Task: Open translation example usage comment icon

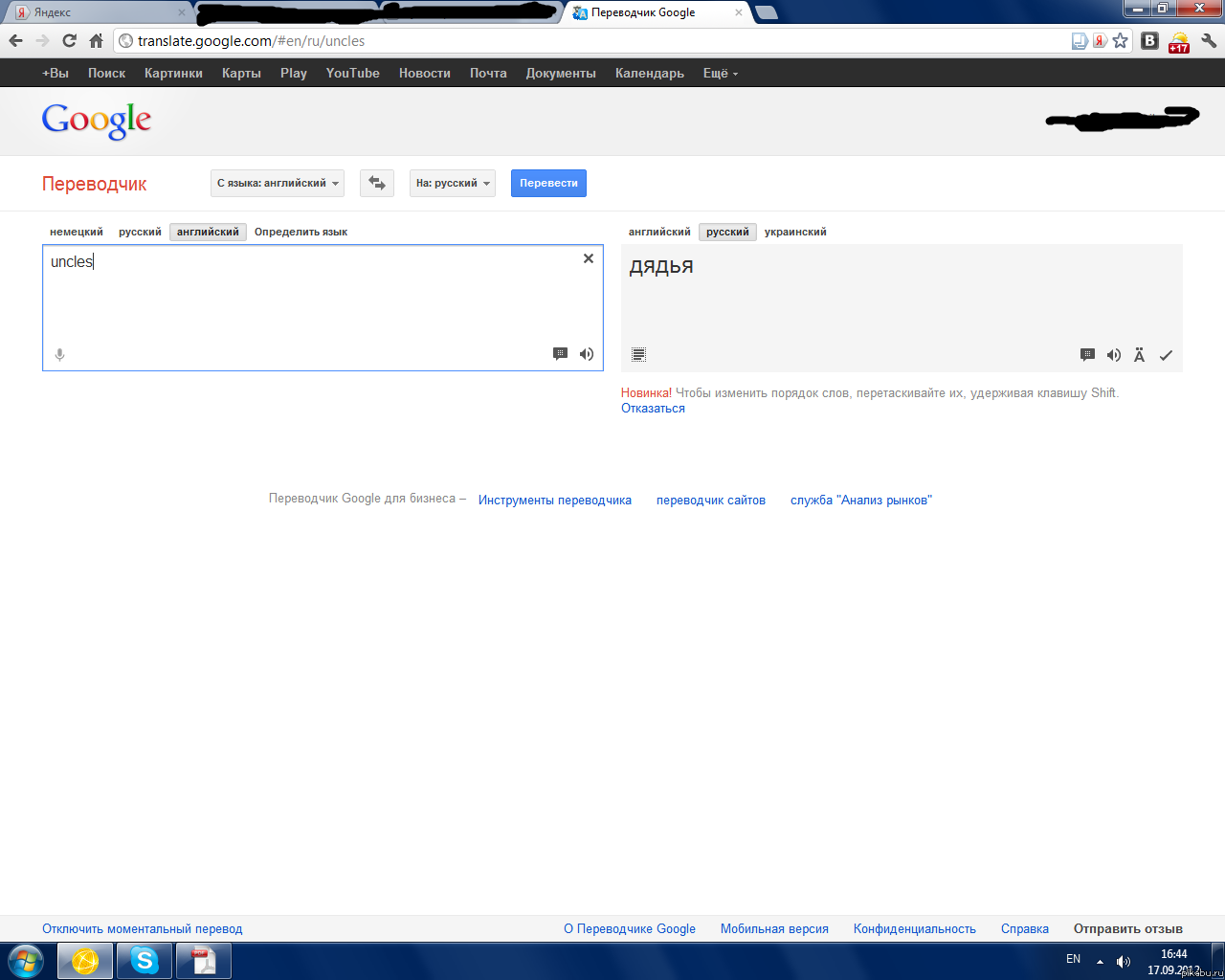Action: pyautogui.click(x=1087, y=355)
